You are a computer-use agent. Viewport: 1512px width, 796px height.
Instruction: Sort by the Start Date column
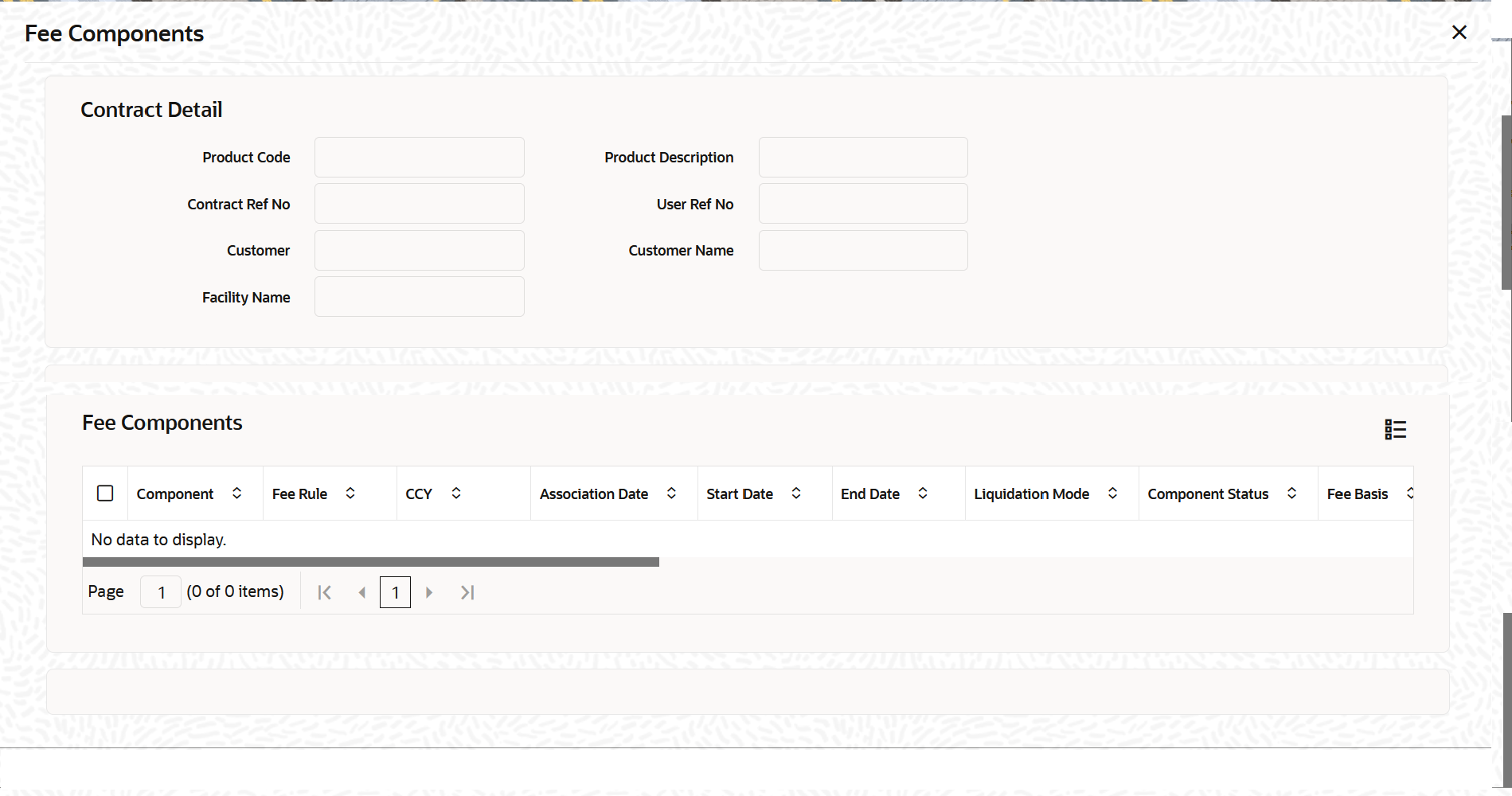(x=796, y=494)
